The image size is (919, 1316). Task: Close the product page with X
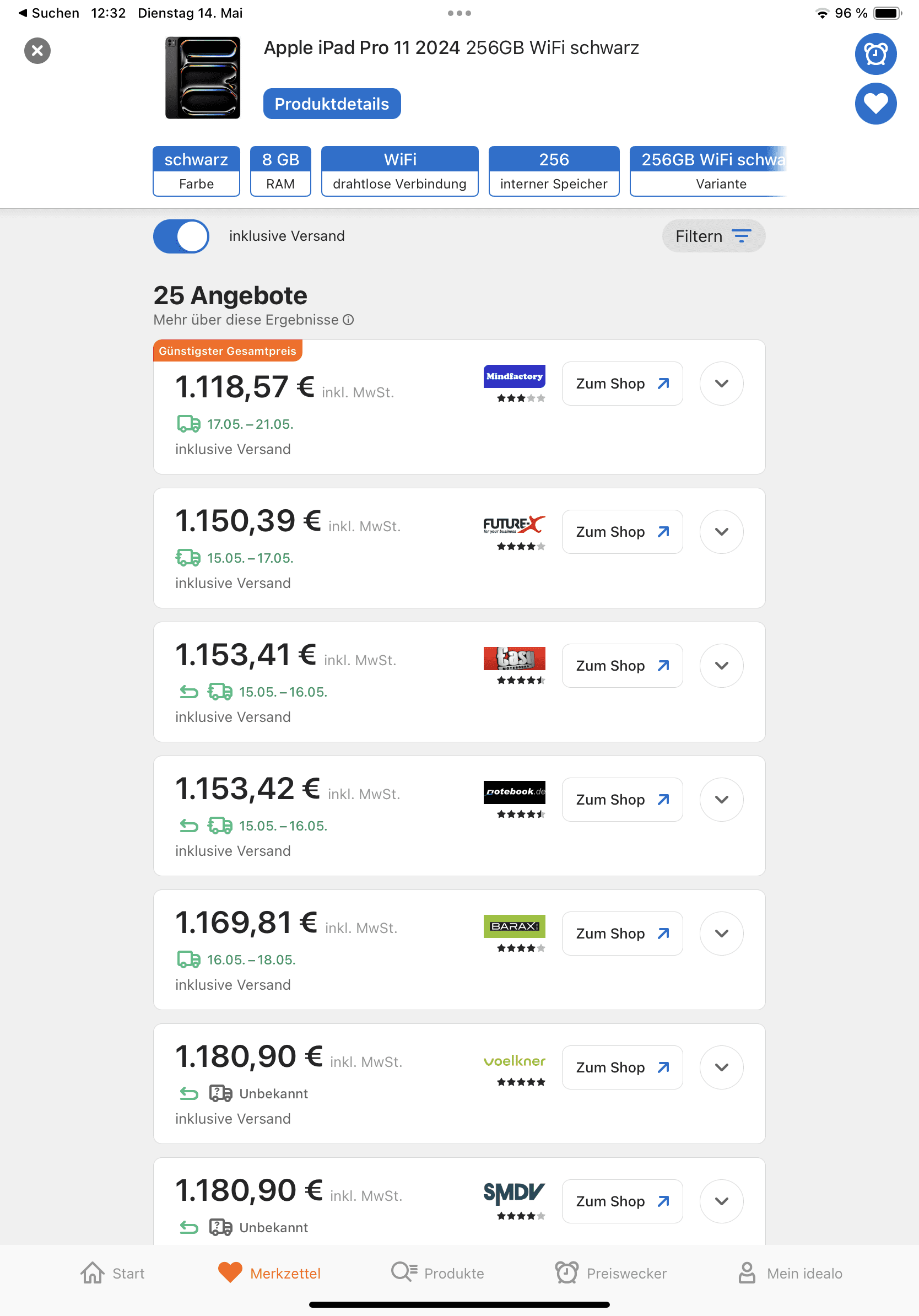click(37, 51)
